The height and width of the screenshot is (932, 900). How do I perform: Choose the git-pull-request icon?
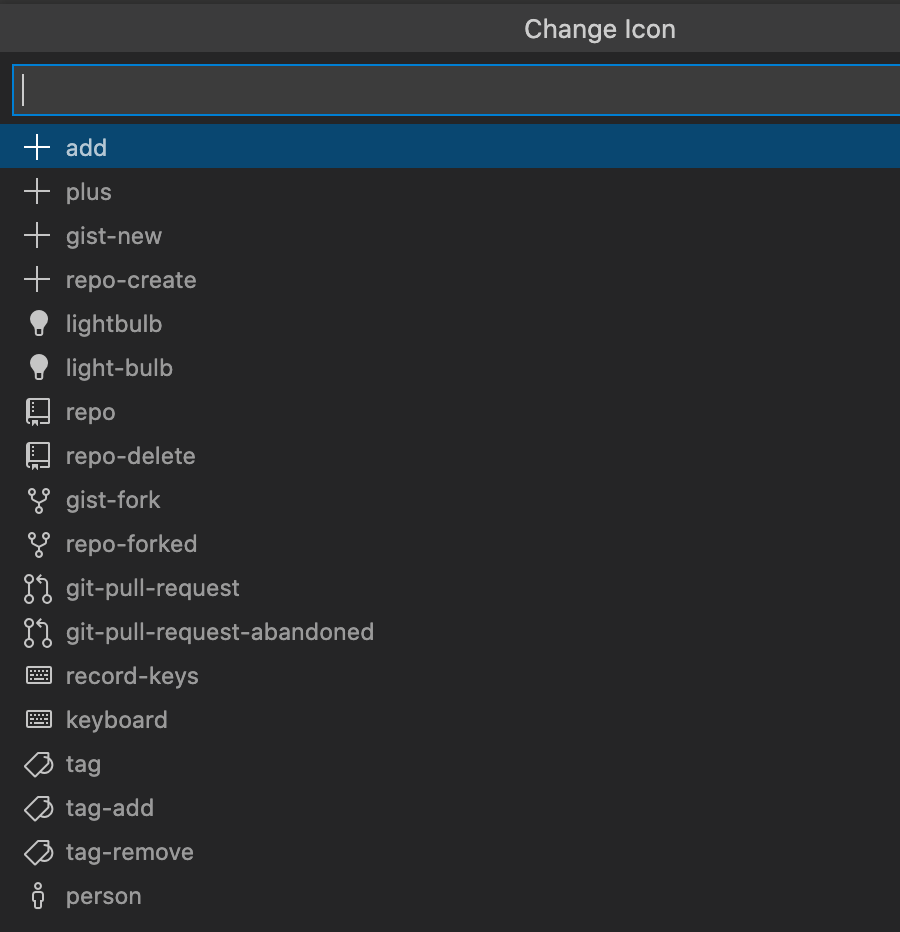tap(150, 588)
